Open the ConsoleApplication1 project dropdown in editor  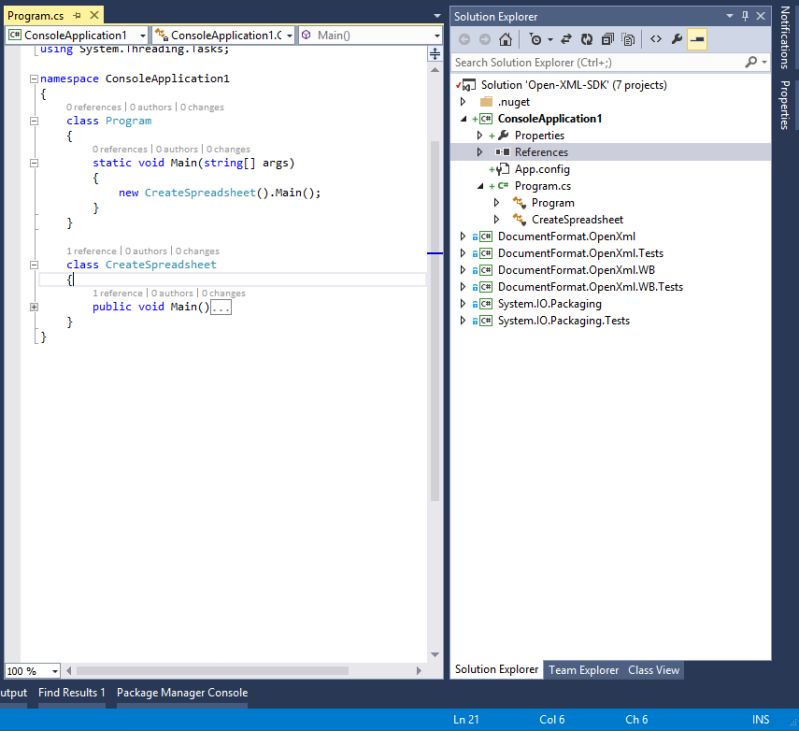(143, 36)
